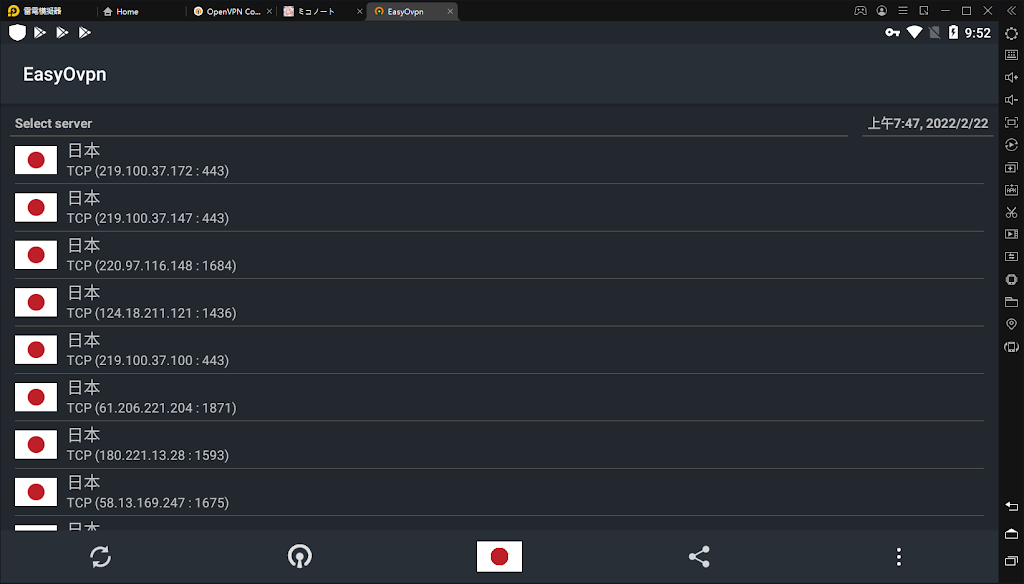Click the update timestamp 上午7:47, 2022/2/22

[927, 123]
